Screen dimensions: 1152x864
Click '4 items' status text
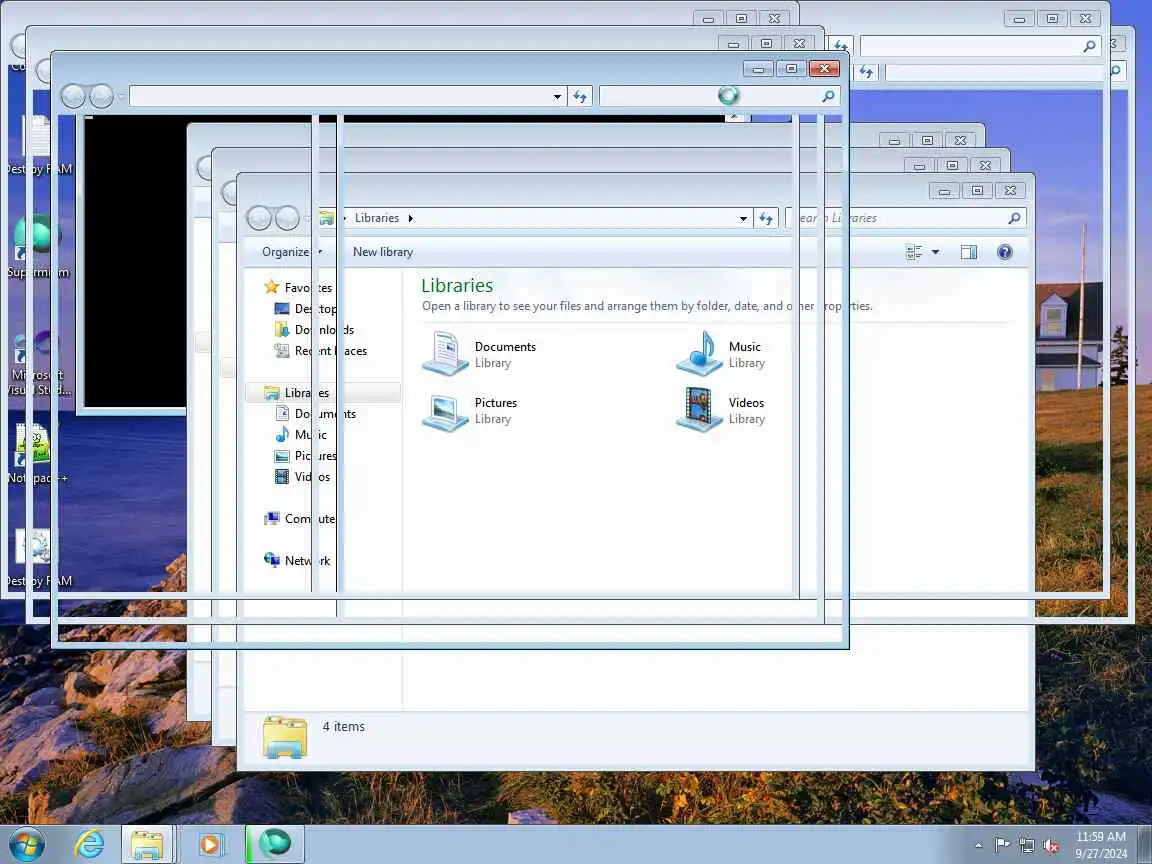pyautogui.click(x=343, y=727)
